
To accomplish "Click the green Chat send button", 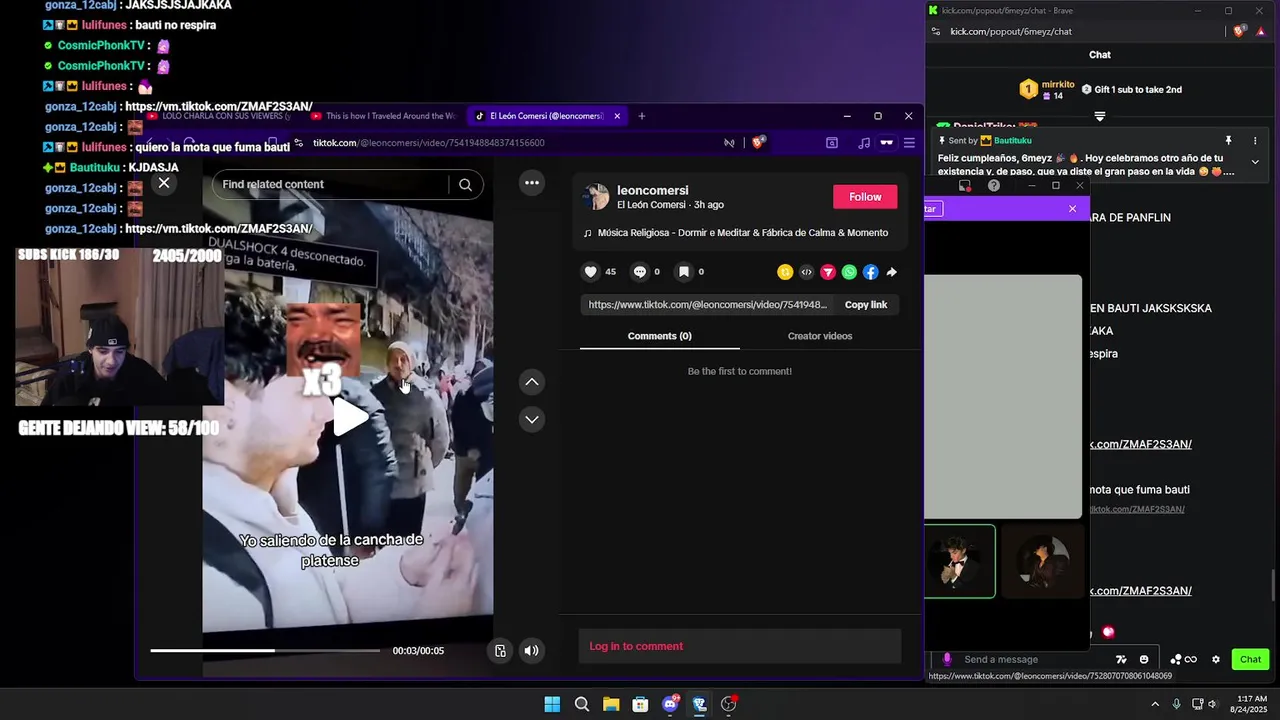I will 1251,659.
